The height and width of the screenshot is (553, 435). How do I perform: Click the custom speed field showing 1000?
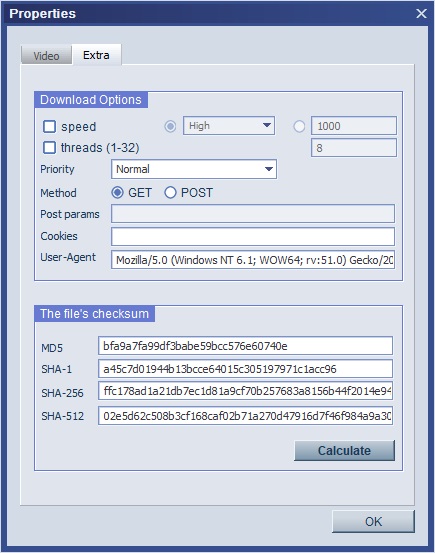click(354, 126)
